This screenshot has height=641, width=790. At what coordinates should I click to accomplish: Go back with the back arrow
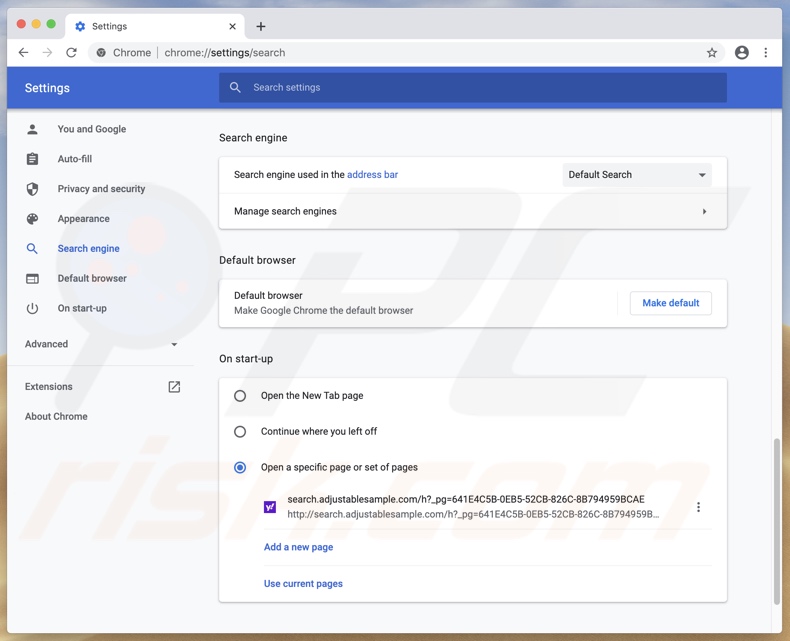coord(24,53)
